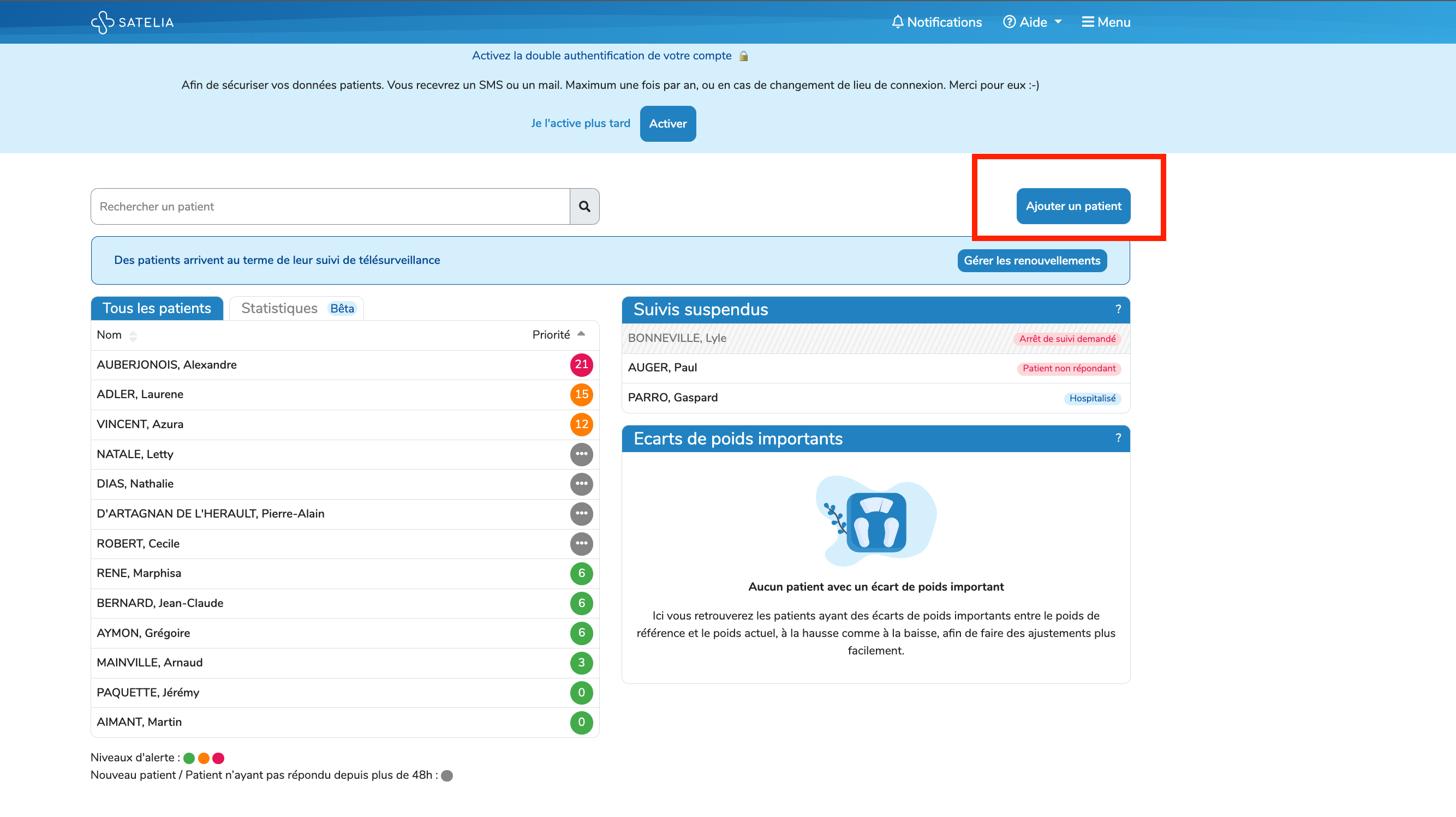Focus the Rechercher un patient field
Viewport: 1456px width, 817px height.
(330, 207)
